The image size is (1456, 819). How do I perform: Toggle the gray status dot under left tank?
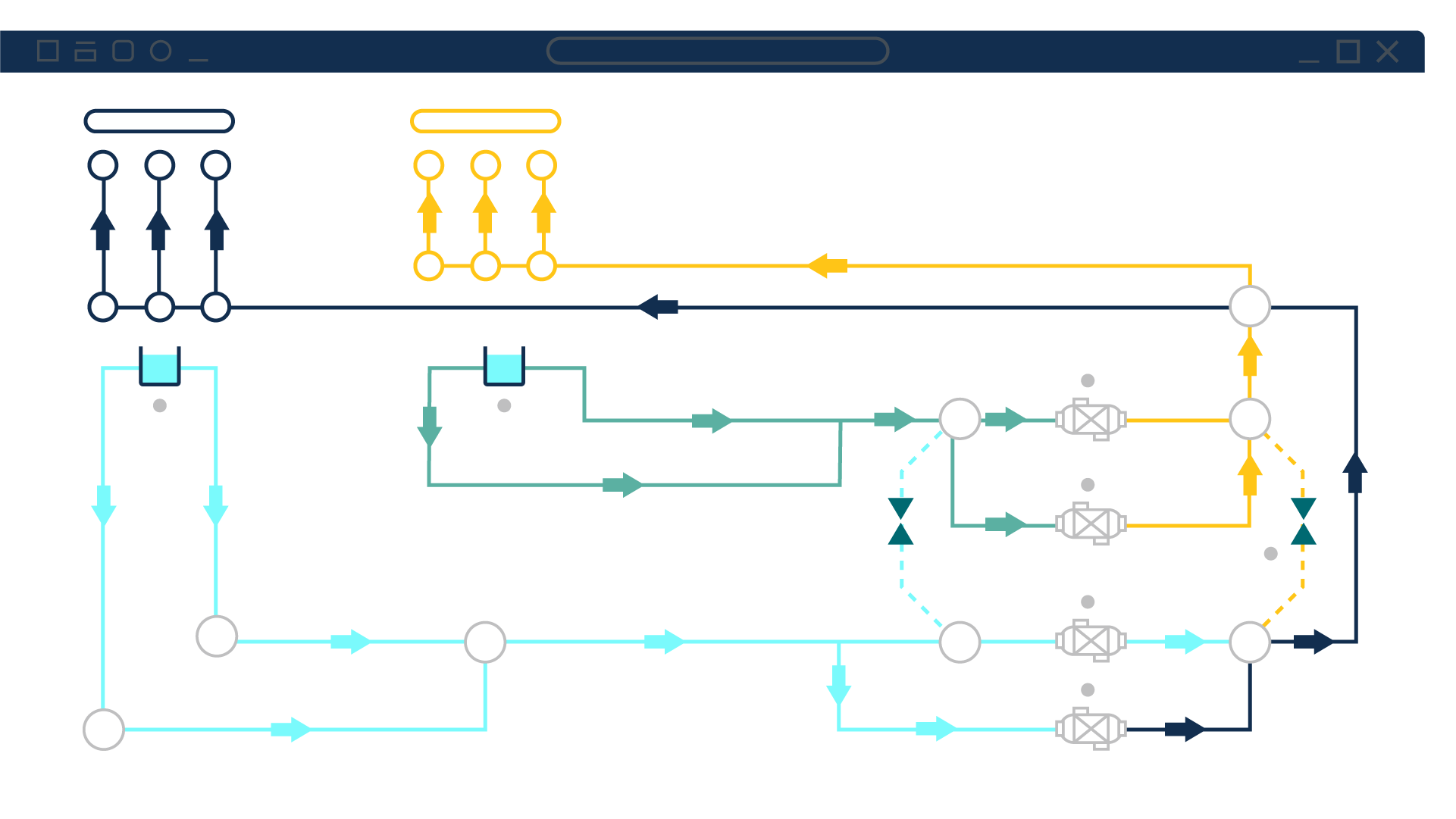(159, 405)
